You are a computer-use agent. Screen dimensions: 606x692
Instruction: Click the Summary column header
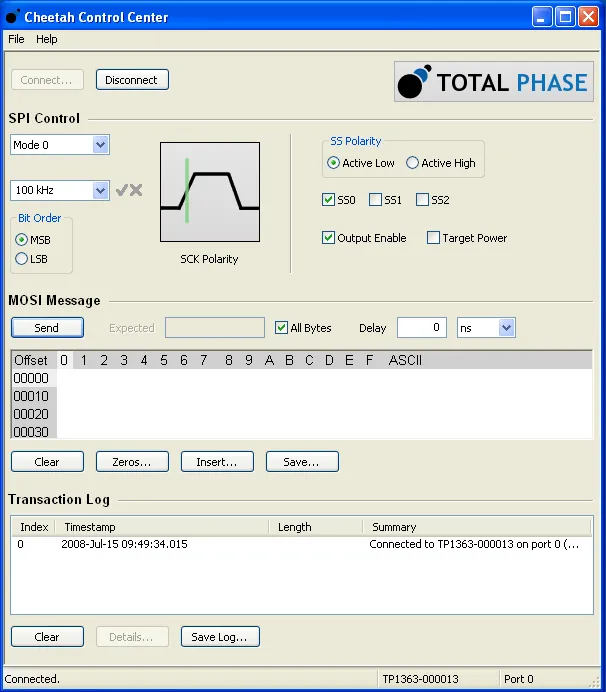click(477, 527)
